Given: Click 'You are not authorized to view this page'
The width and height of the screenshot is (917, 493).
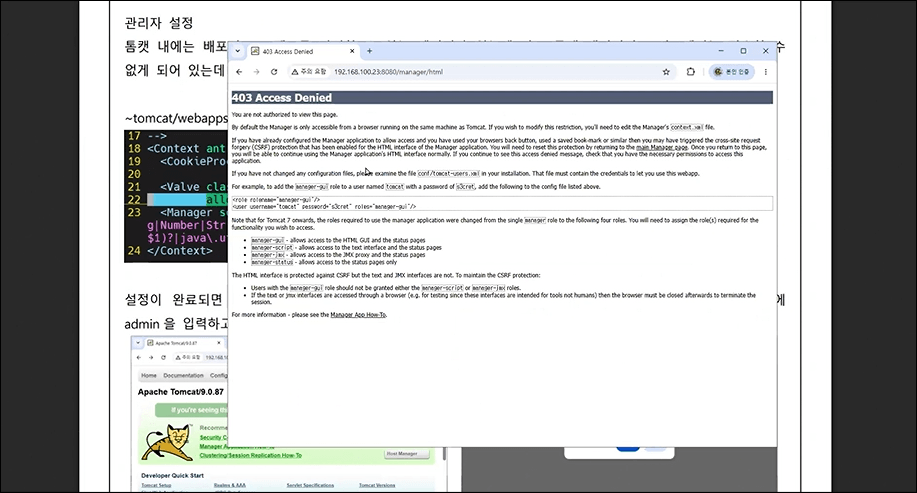Looking at the screenshot, I should click(284, 115).
